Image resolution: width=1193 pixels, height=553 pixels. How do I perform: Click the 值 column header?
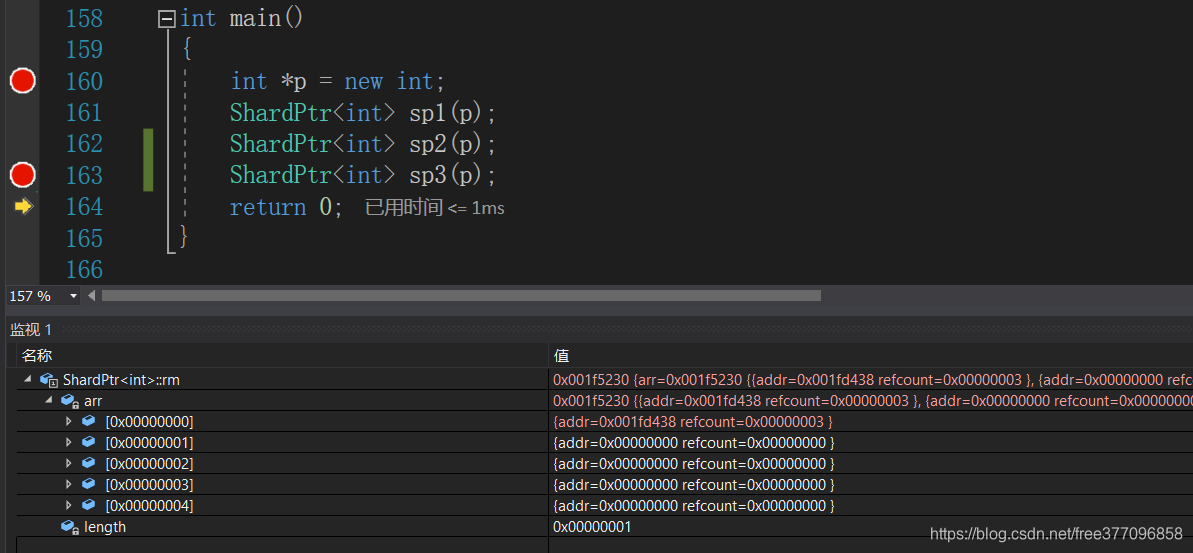(562, 356)
